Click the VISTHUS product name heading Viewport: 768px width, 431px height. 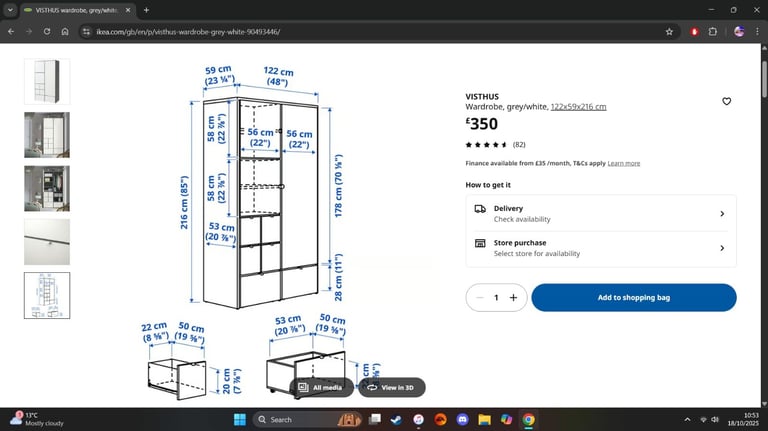[x=482, y=96]
